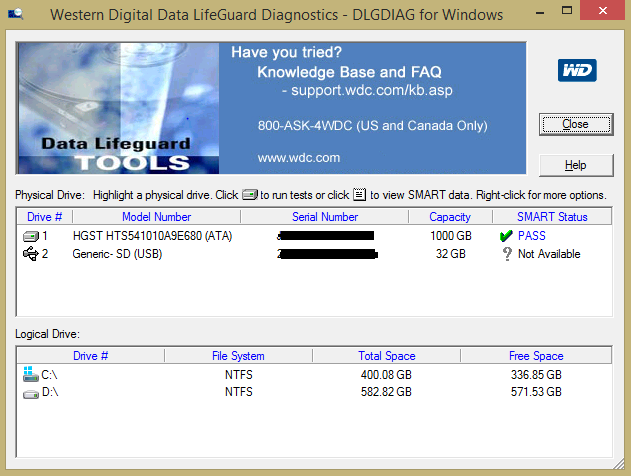Click the Data Lifeguard Tools banner image

pyautogui.click(x=119, y=108)
